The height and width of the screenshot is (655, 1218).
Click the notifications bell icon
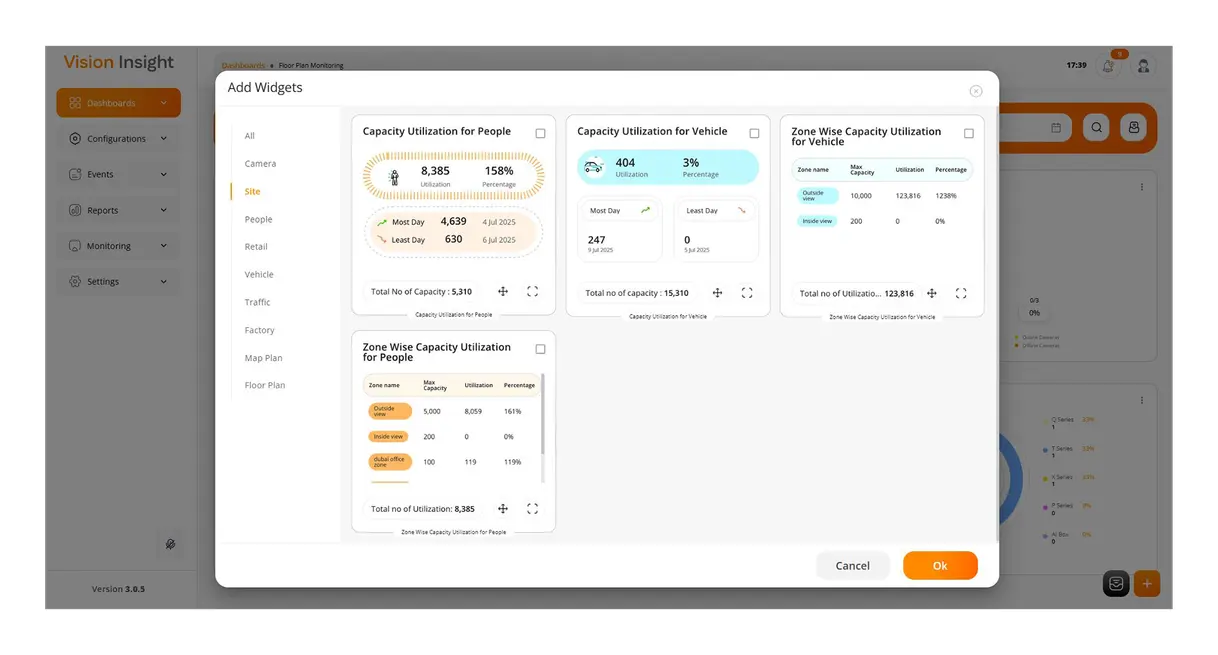point(1108,66)
